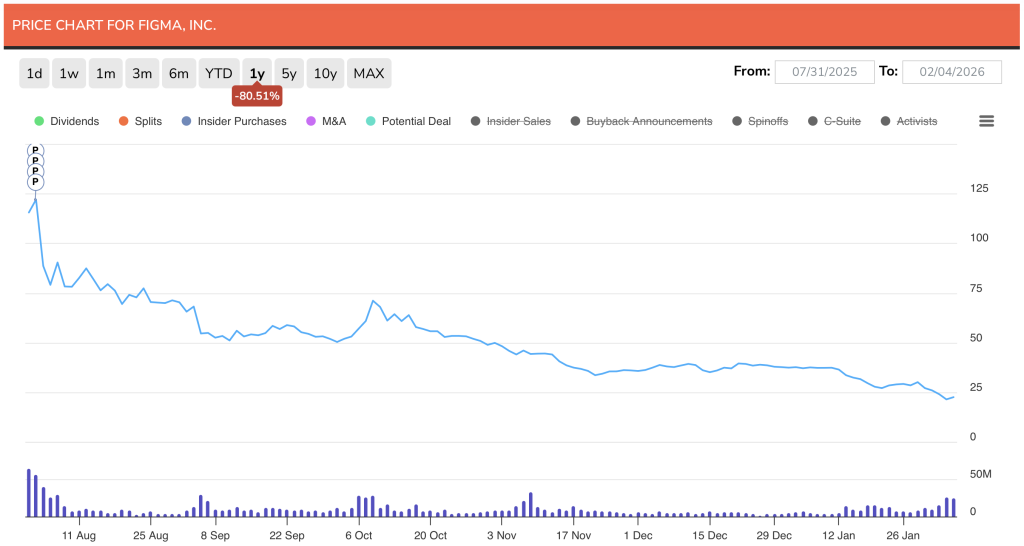Click the purple M&A color dot

tap(311, 121)
